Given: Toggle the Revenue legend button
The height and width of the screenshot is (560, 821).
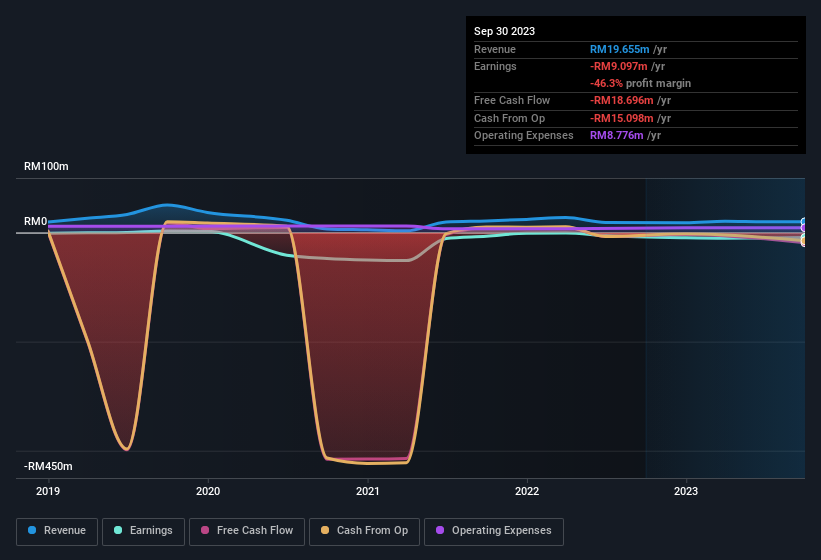Looking at the screenshot, I should (57, 531).
